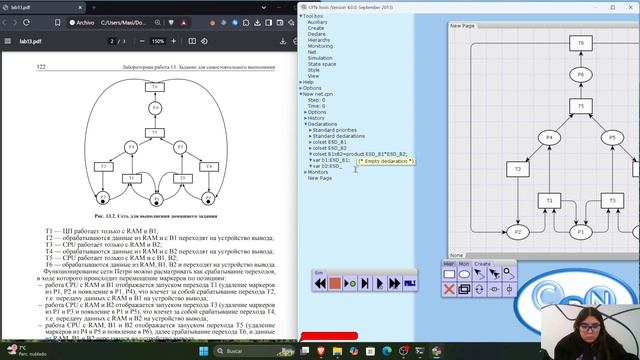
Task: Expand the Monitors node
Action: pyautogui.click(x=305, y=172)
